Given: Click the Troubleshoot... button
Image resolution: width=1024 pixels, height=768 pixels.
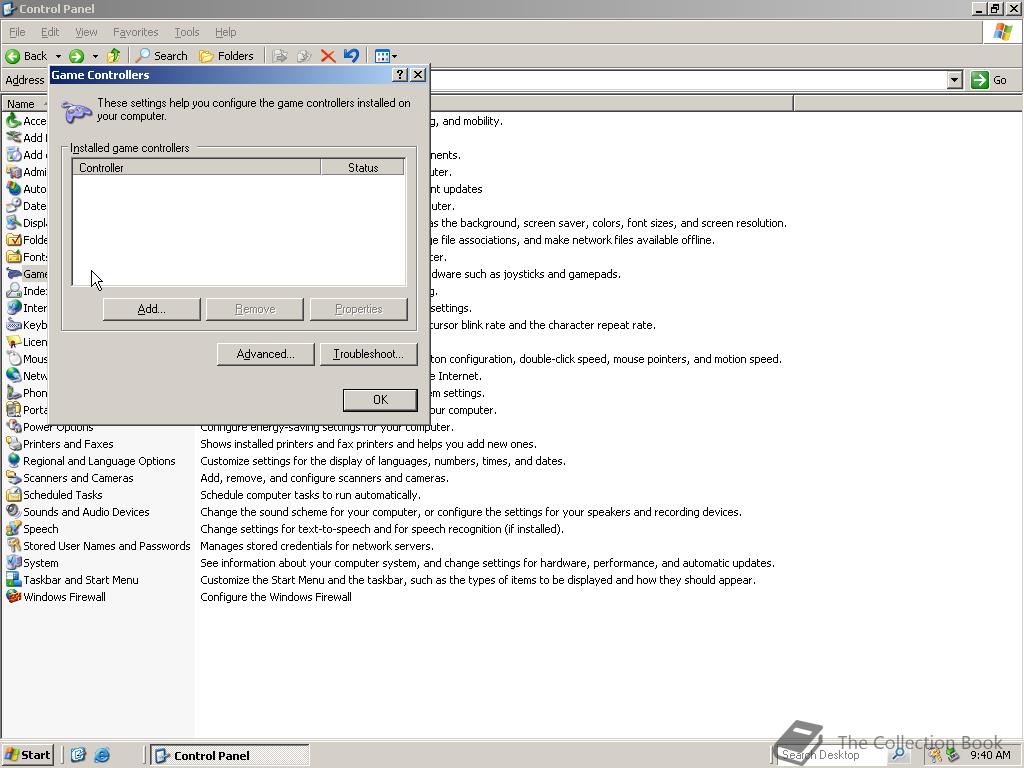Looking at the screenshot, I should click(x=368, y=354).
